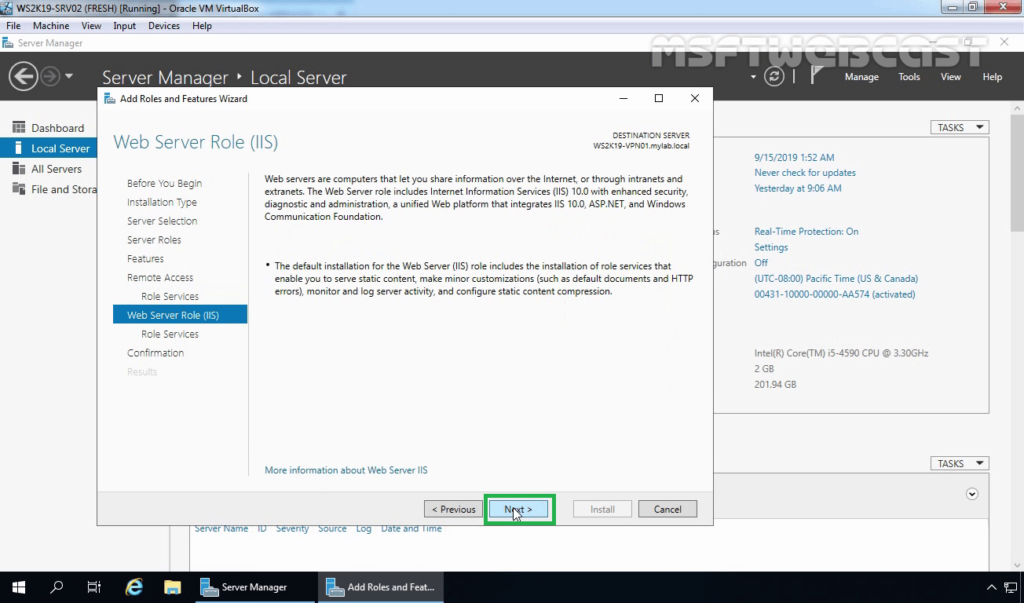Image resolution: width=1024 pixels, height=603 pixels.
Task: Open VirtualBox Devices menu
Action: (163, 25)
